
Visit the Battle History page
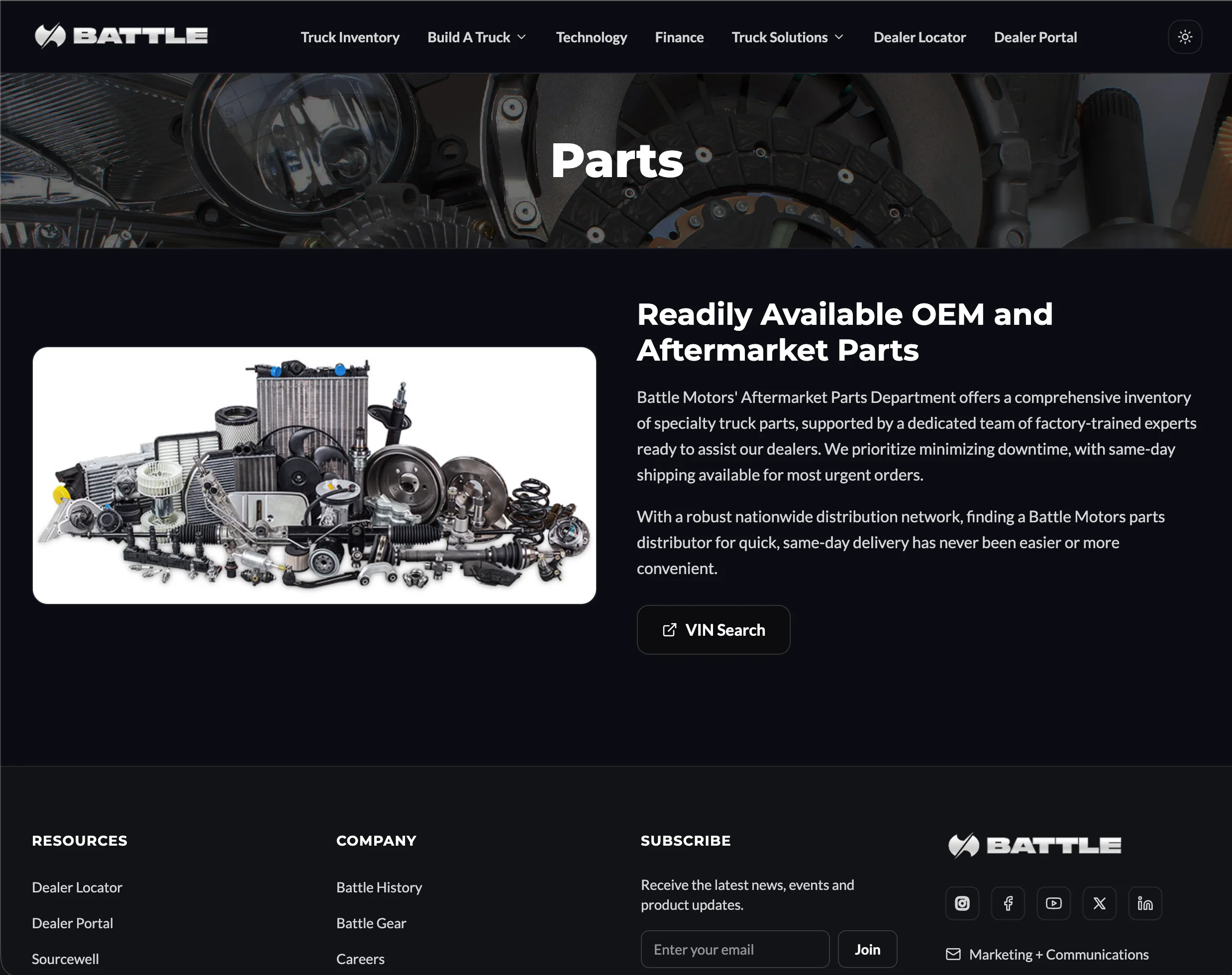coord(379,887)
